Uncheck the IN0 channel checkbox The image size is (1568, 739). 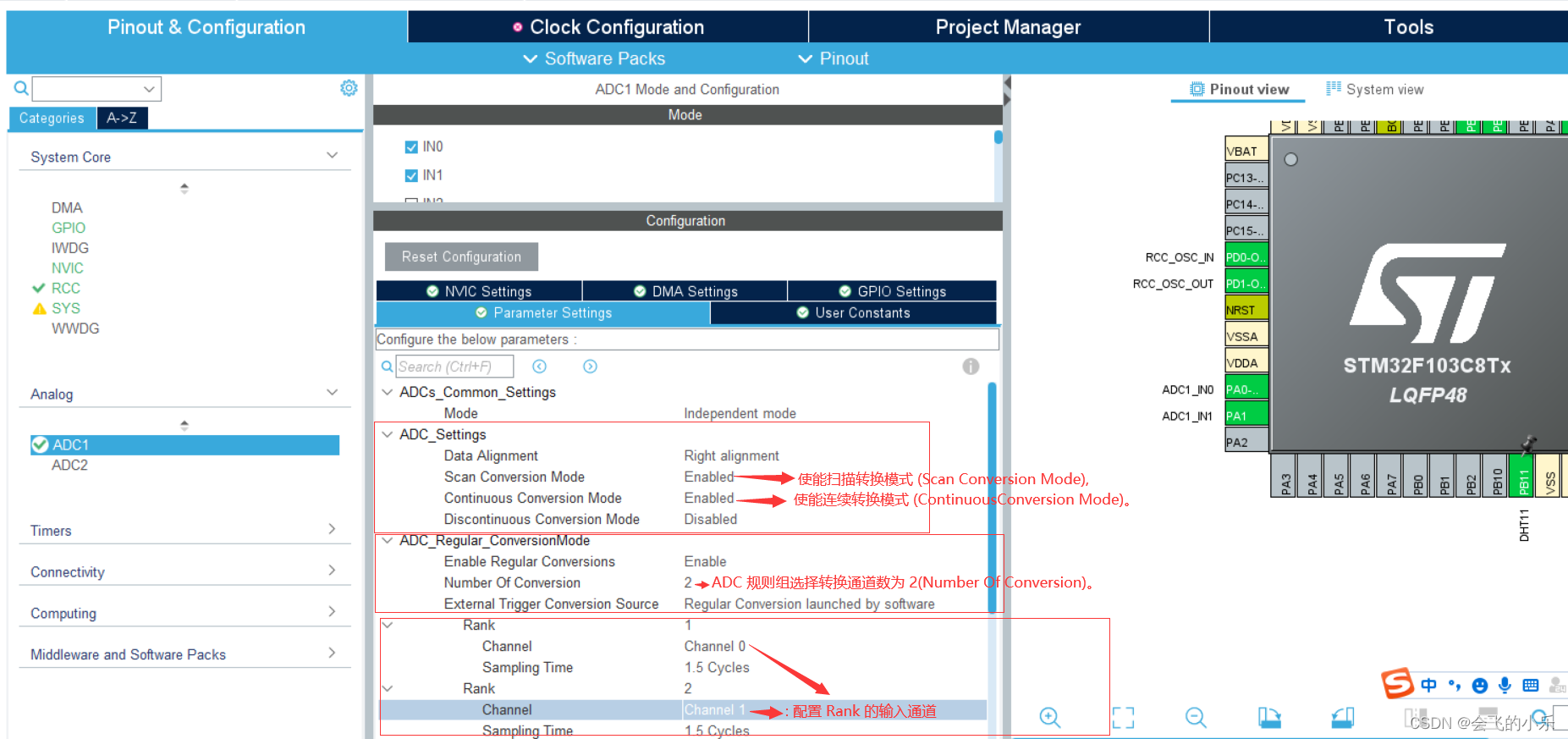click(411, 147)
